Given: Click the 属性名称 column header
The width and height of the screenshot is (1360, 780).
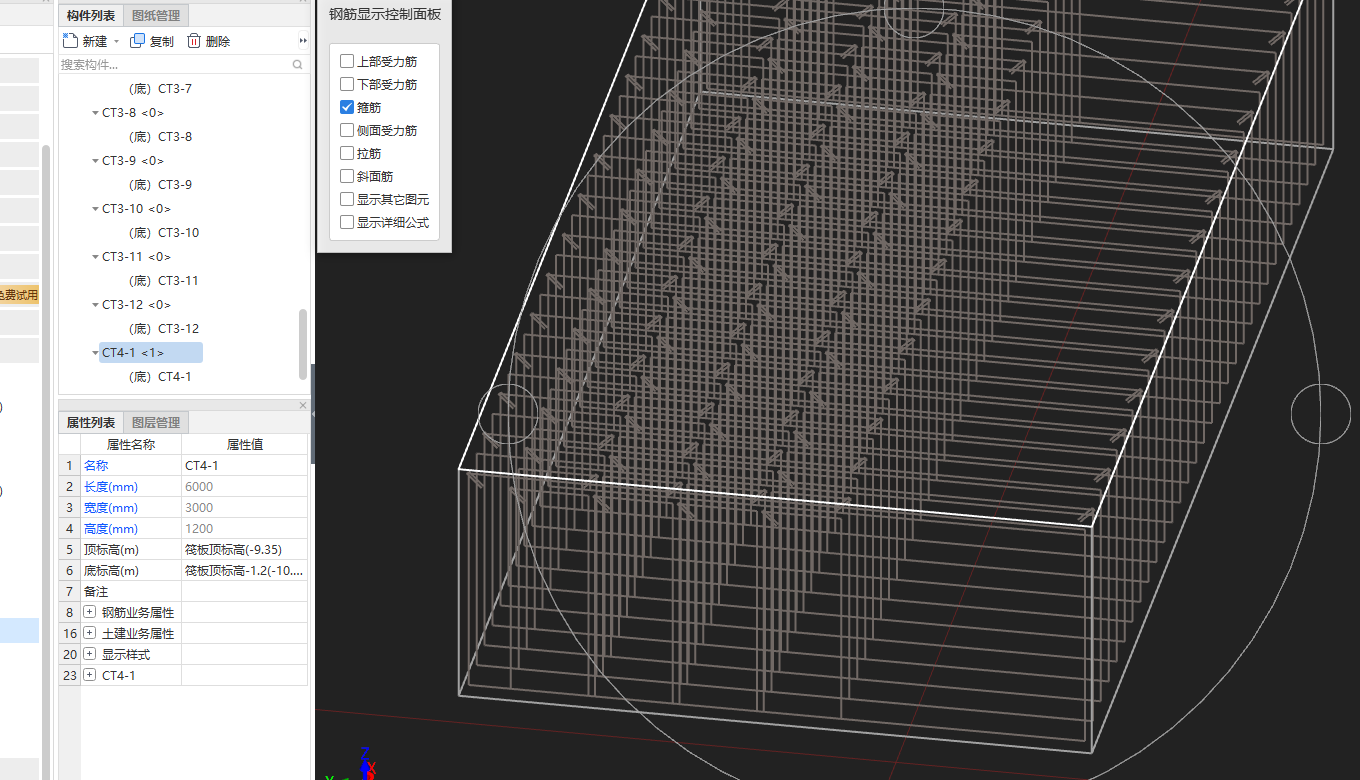Looking at the screenshot, I should 131,445.
